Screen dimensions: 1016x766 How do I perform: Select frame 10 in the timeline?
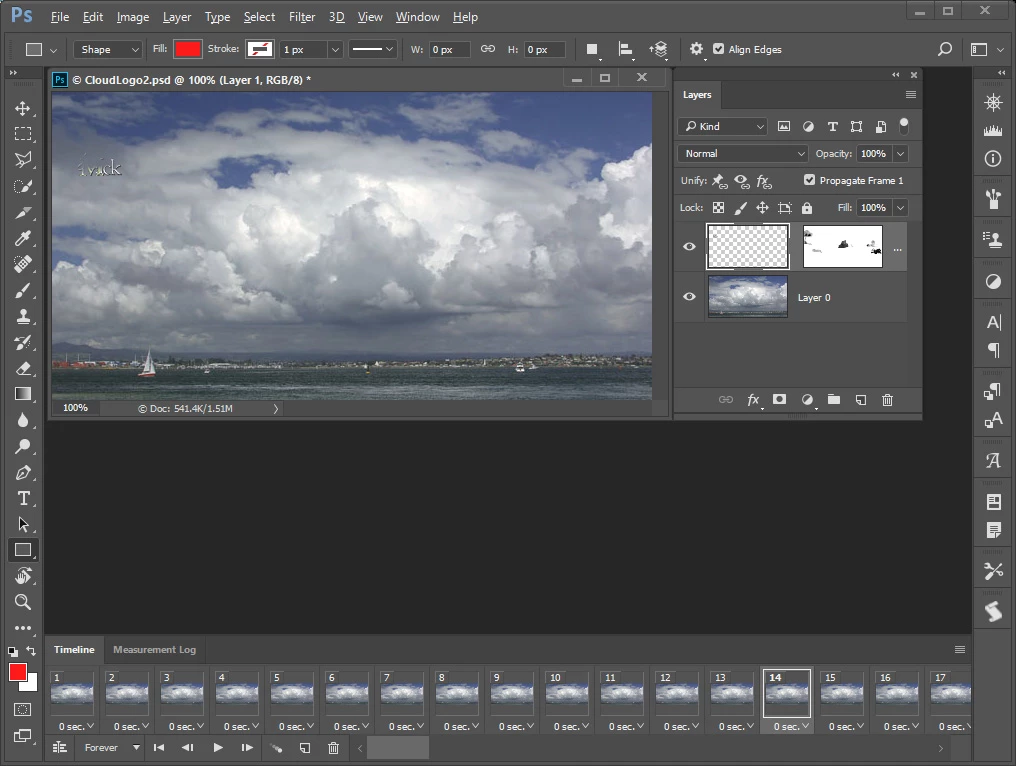(567, 694)
